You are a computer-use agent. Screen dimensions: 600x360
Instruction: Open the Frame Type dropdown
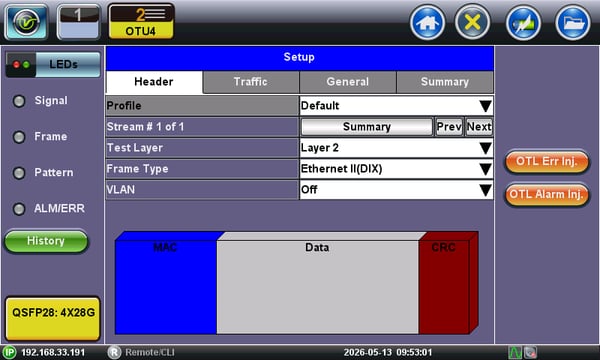[x=396, y=169]
